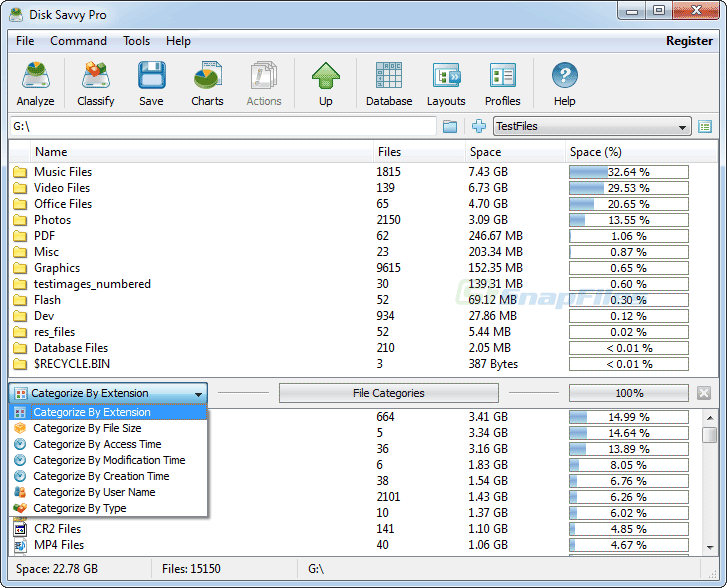Sort by the Files column header
727x588 pixels.
coord(419,152)
